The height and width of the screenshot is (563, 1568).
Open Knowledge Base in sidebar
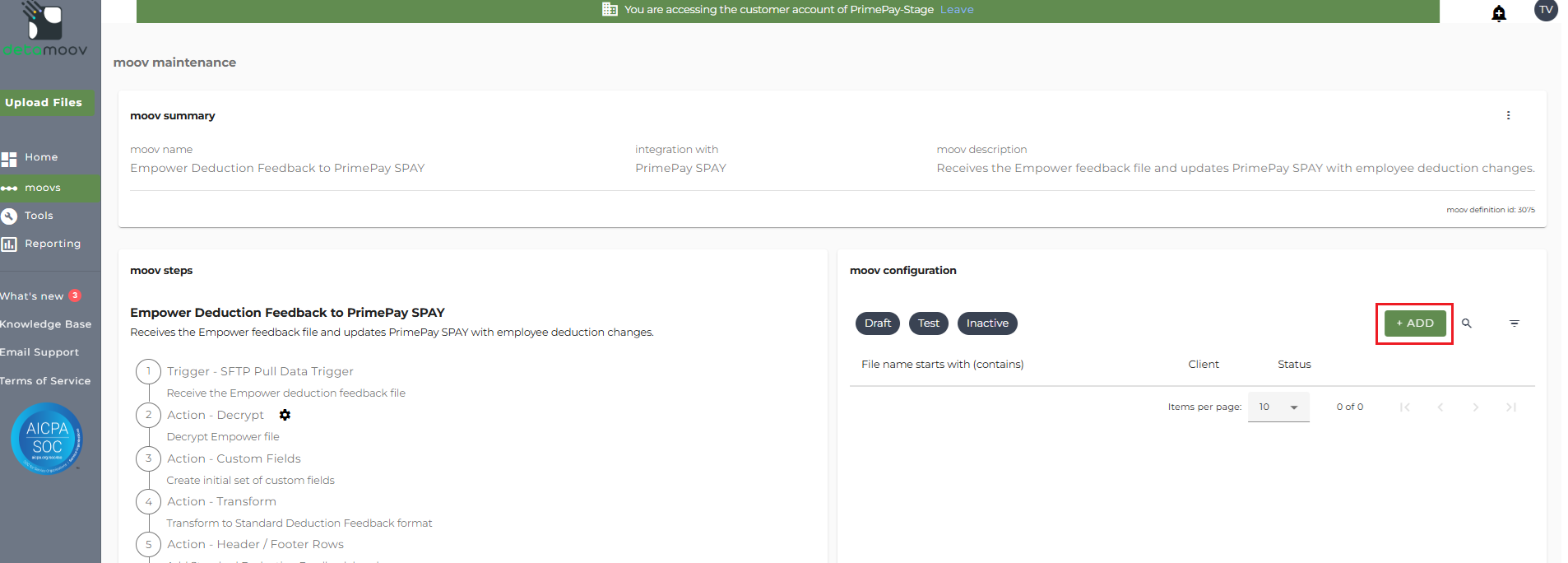(46, 324)
